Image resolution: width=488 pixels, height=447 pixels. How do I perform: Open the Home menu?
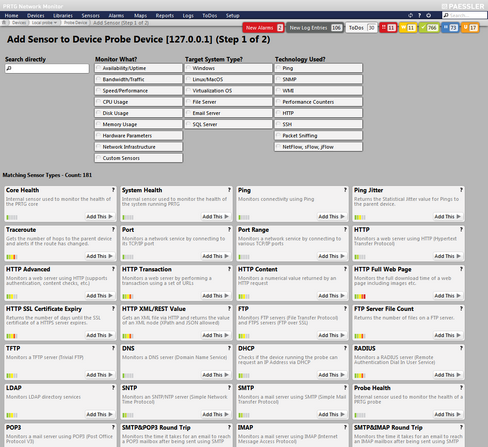tap(11, 15)
